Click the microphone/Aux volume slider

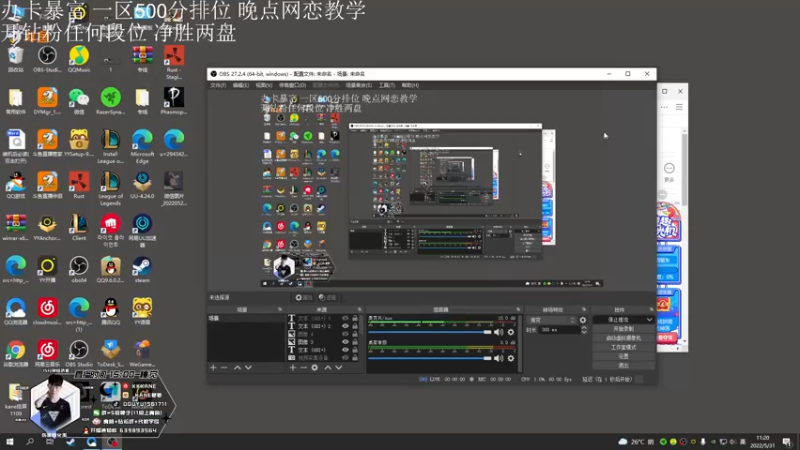point(430,332)
